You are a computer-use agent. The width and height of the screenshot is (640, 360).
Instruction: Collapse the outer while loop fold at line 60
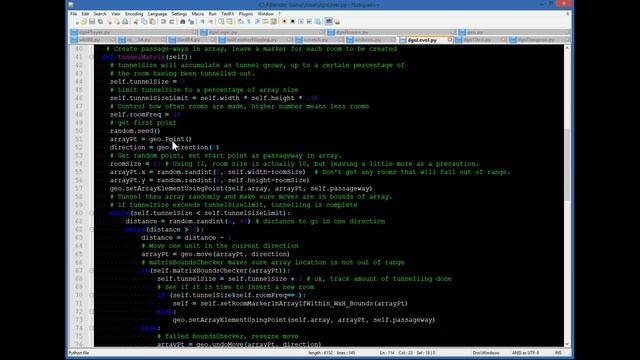point(91,213)
